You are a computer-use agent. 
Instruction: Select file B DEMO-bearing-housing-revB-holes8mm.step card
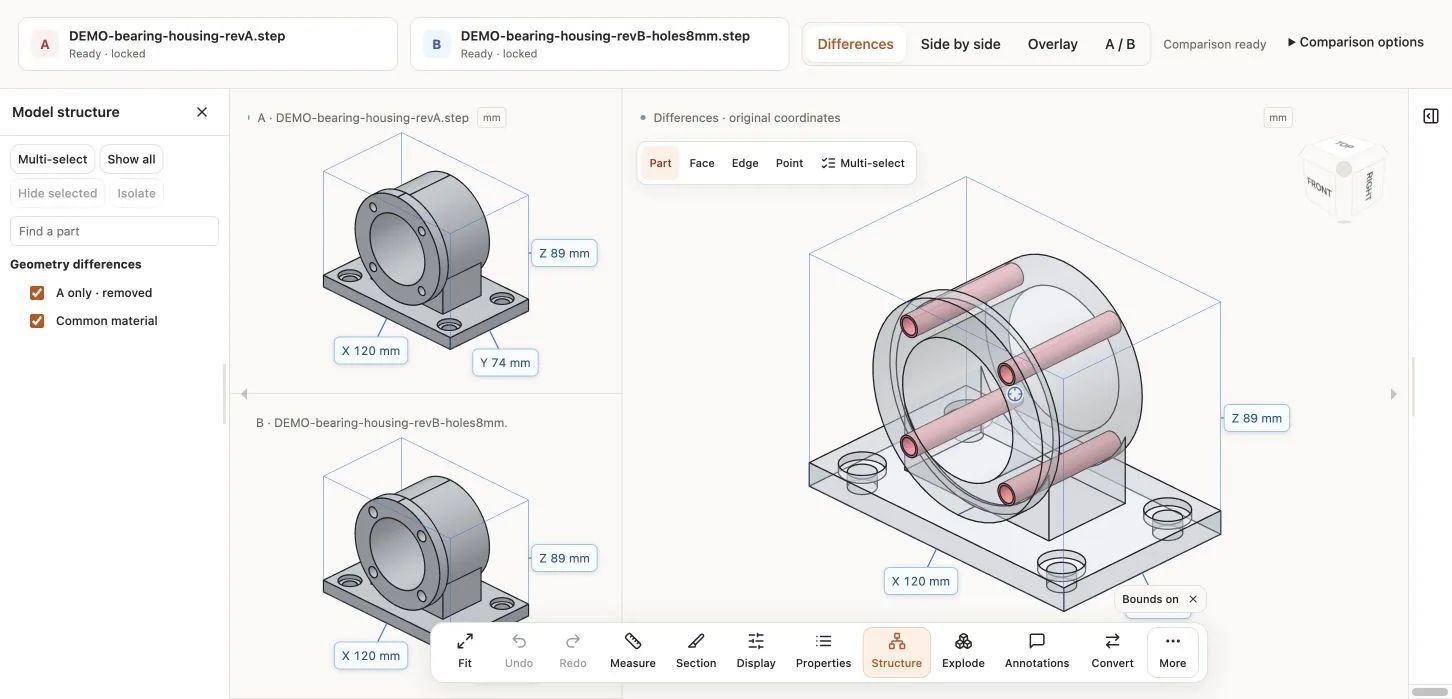click(600, 44)
